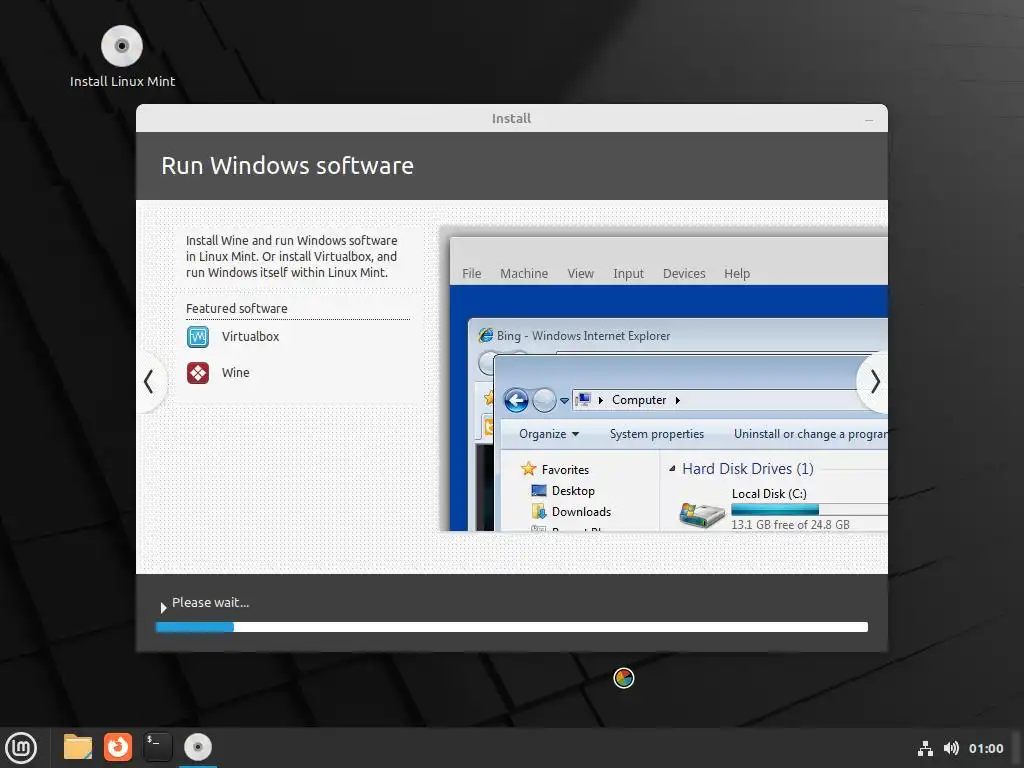The image size is (1024, 768).
Task: Click the Machine menu in the slide image
Action: tap(524, 274)
